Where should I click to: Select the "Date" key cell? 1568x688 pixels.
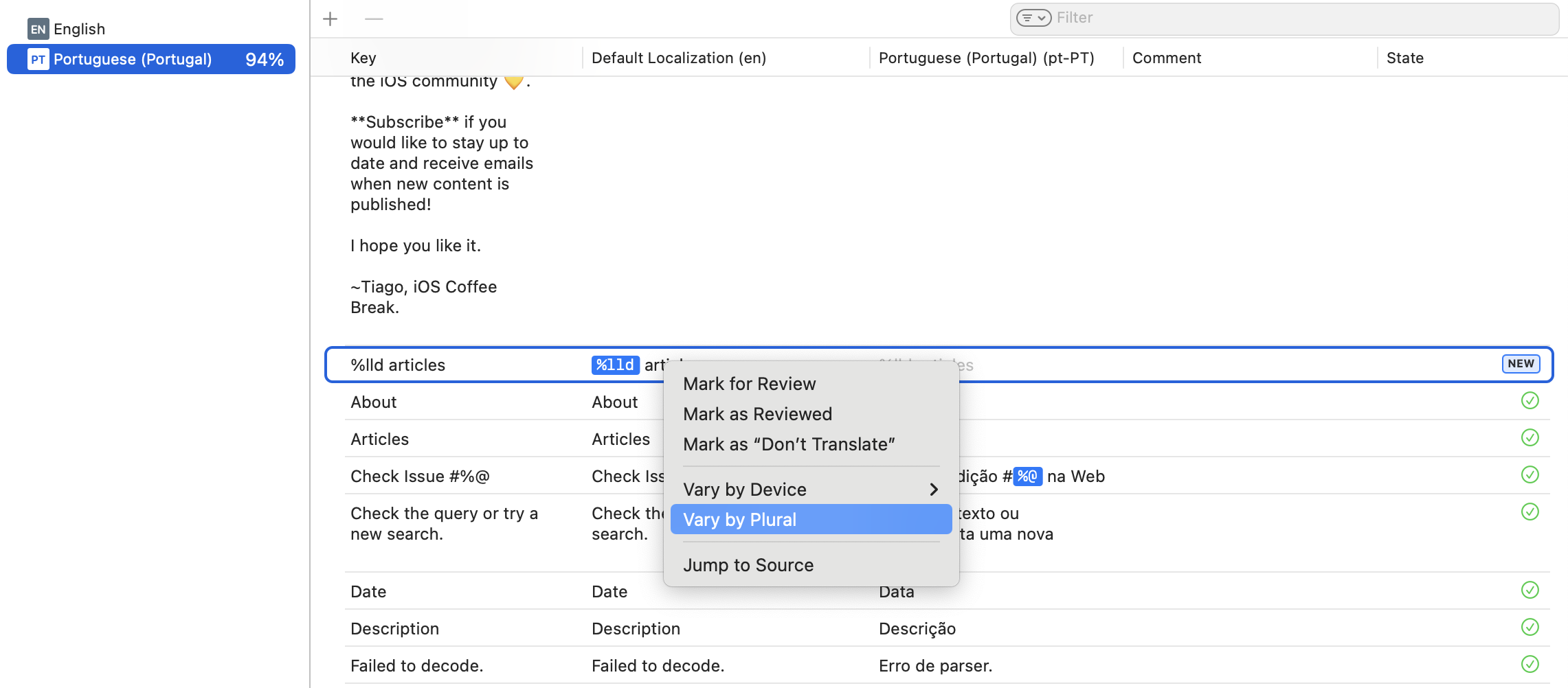pos(368,592)
